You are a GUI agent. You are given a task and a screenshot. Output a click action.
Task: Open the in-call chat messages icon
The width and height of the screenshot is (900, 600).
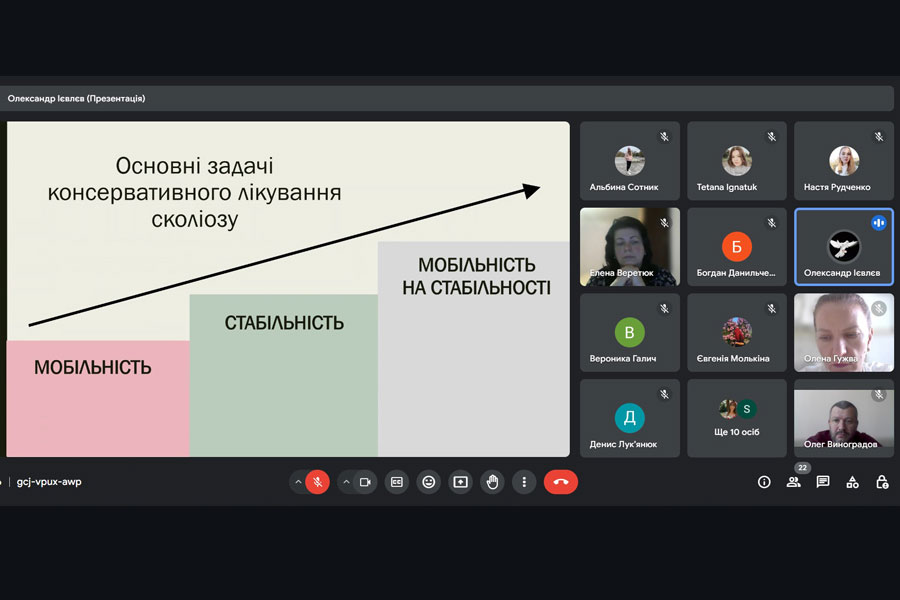click(x=823, y=482)
